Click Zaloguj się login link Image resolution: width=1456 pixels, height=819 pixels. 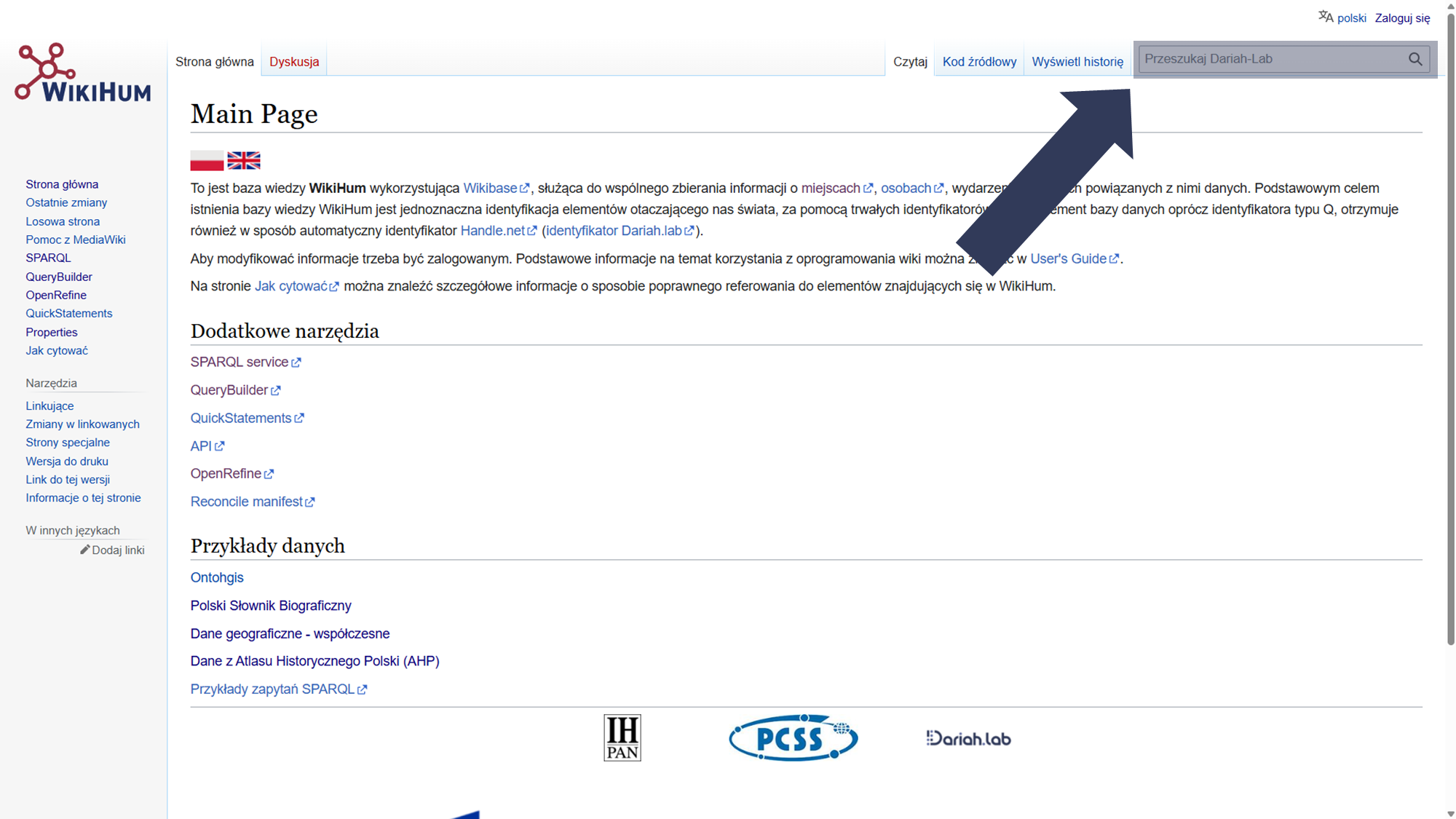[1402, 18]
